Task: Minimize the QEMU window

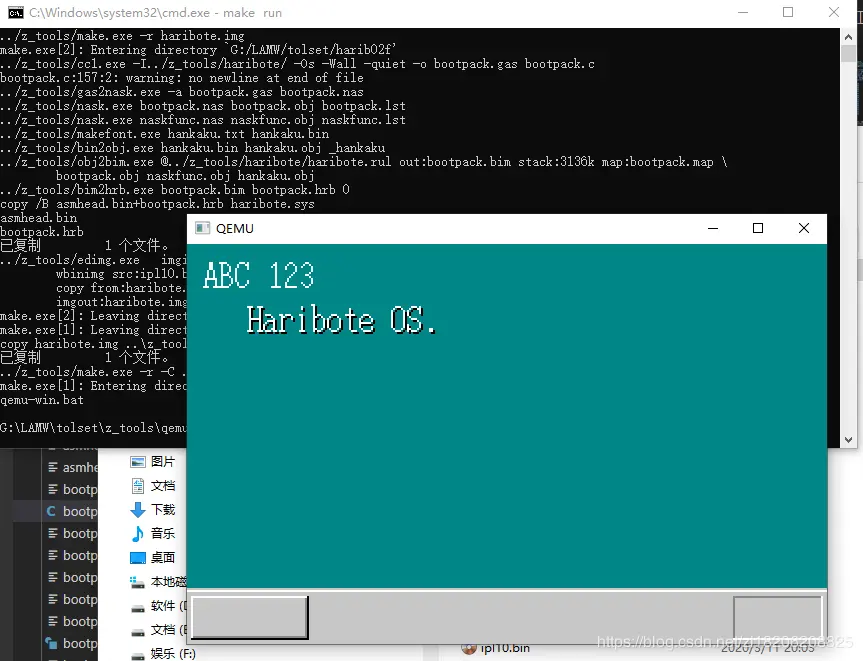Action: click(x=713, y=228)
